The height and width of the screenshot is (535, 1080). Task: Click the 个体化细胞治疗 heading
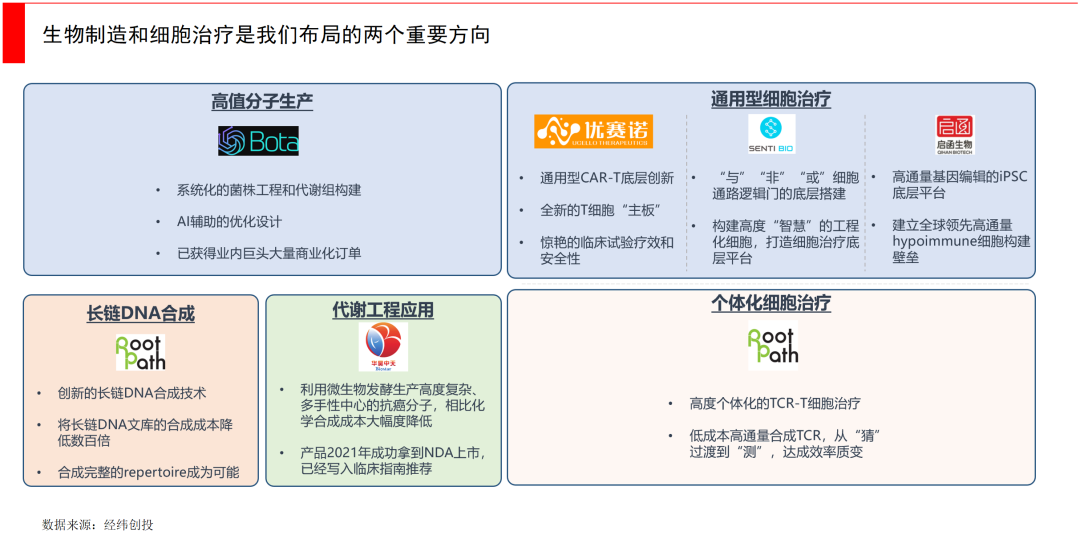(771, 303)
